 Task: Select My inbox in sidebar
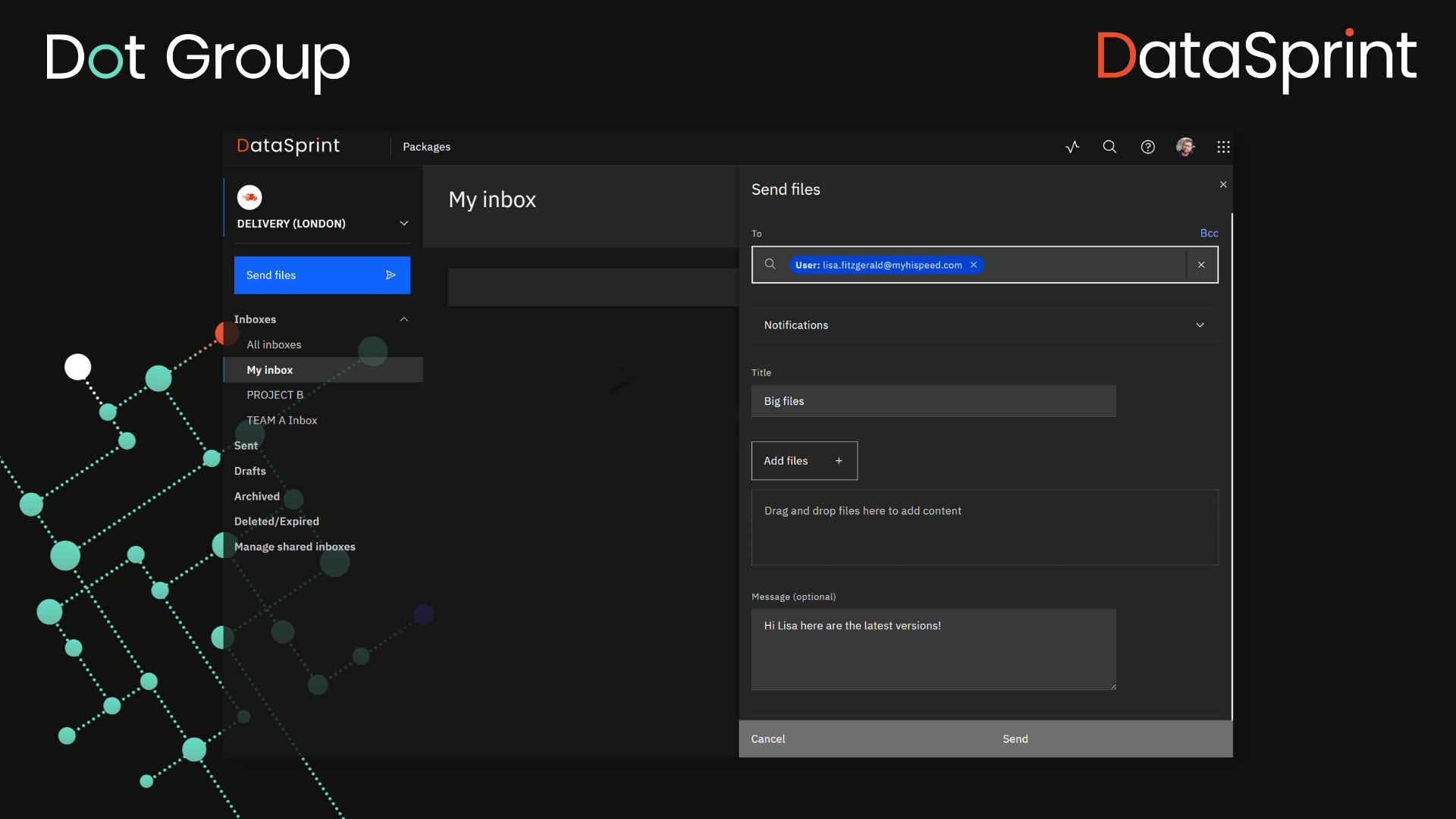pos(322,370)
